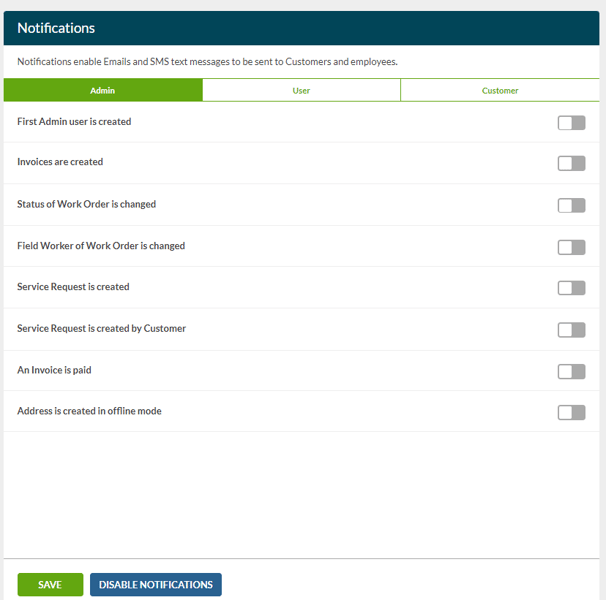
Task: Click the 'Invoices are created' label text
Action: click(x=60, y=162)
